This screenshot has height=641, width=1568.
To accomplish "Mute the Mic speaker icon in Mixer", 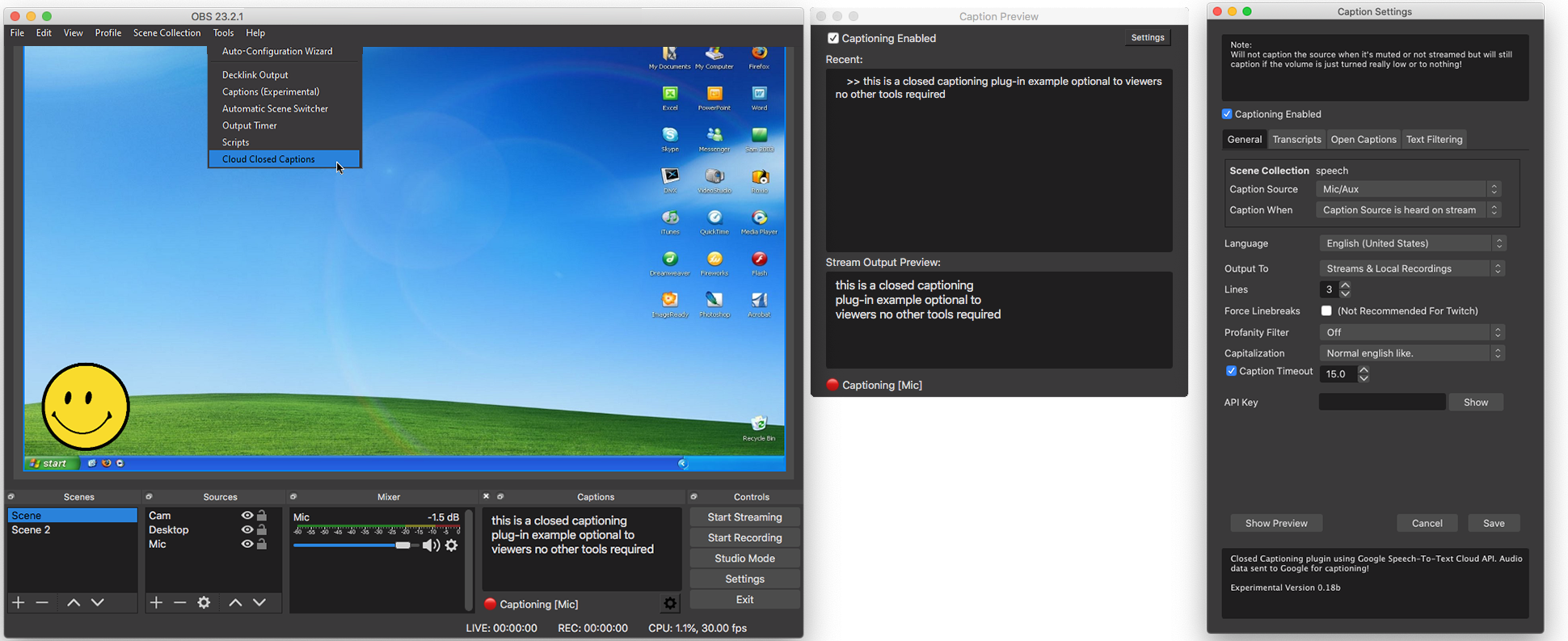I will [431, 546].
